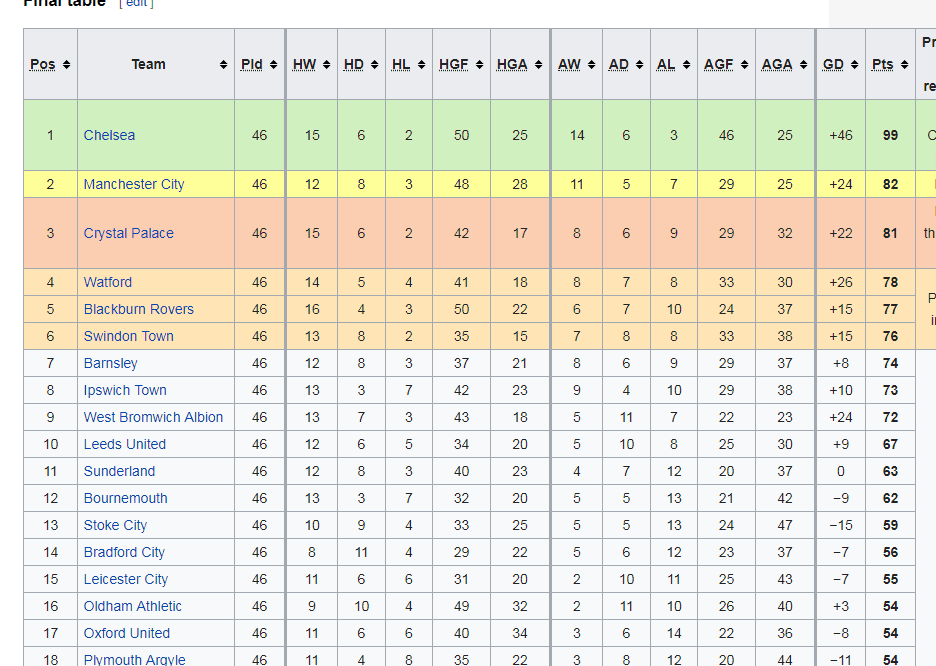
Task: Open the Leicester City link
Action: (x=126, y=579)
